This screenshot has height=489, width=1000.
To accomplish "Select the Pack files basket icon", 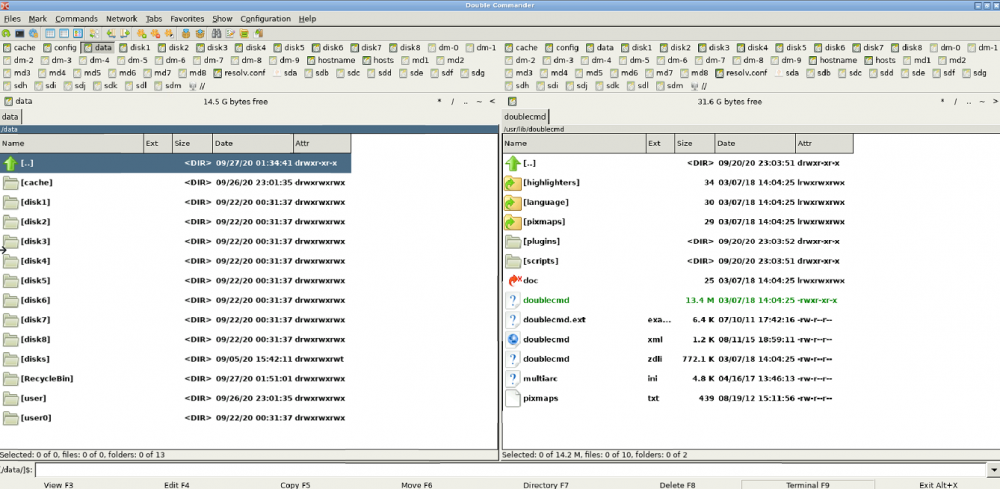I will tap(186, 33).
